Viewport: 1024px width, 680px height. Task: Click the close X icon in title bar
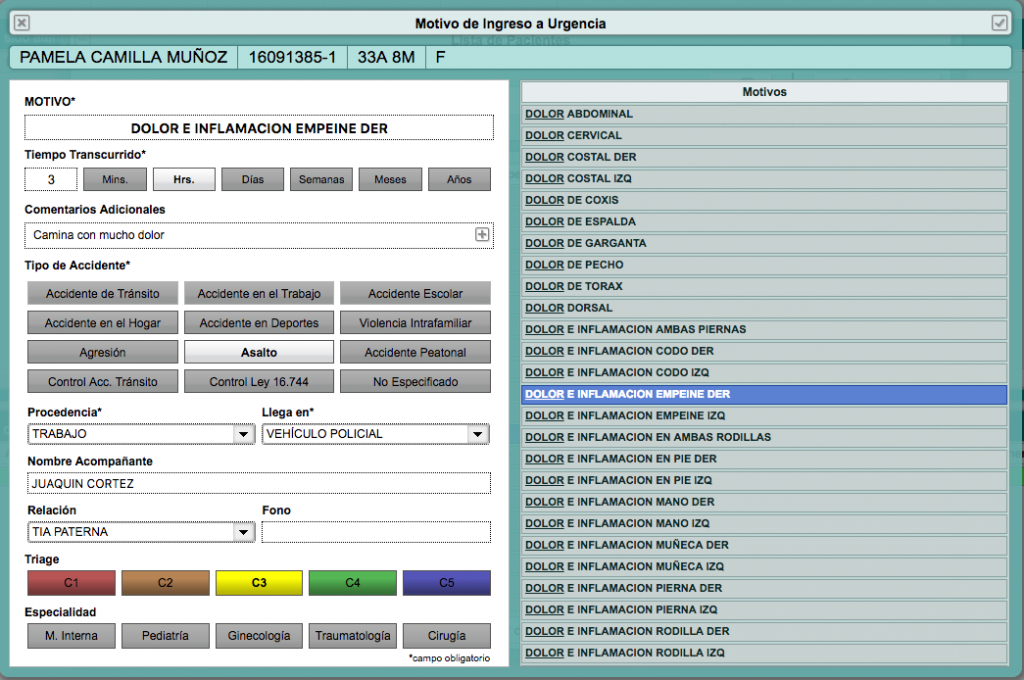point(22,23)
